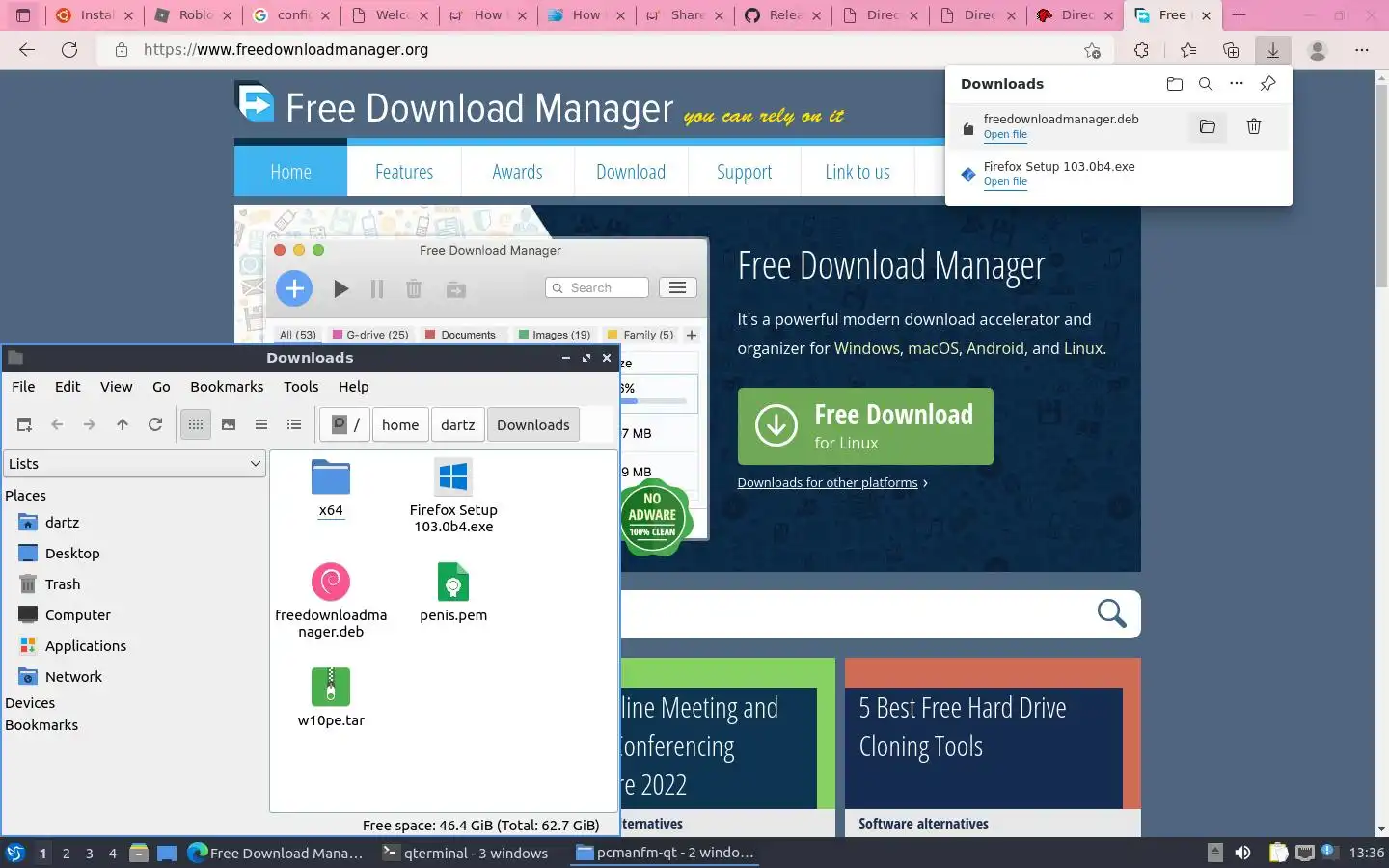Viewport: 1389px width, 868px height.
Task: Select Trash in Places sidebar
Action: (x=63, y=584)
